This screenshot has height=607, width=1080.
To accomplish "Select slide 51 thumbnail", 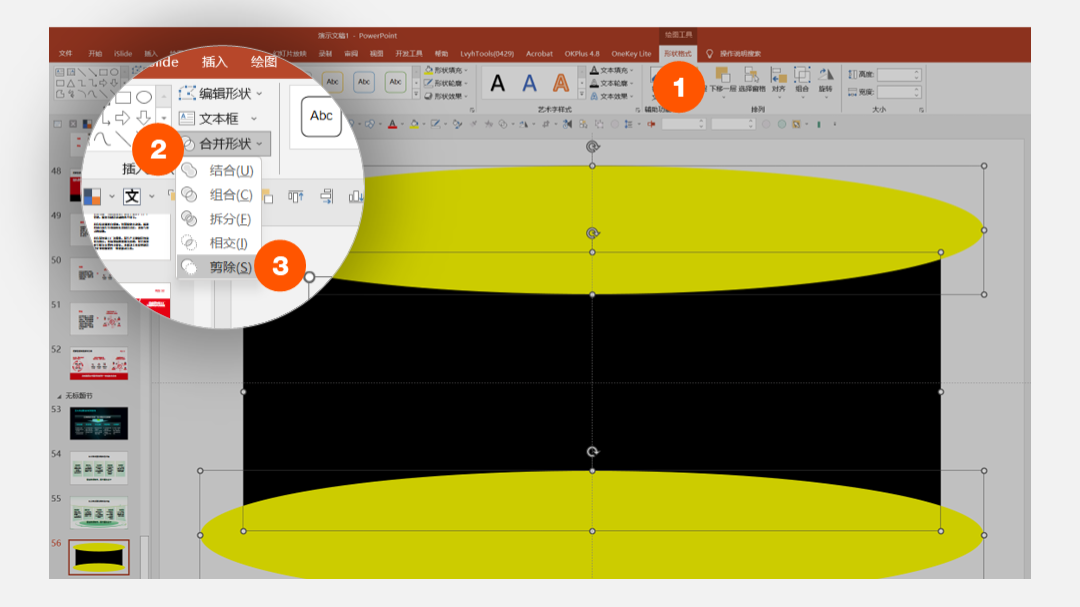I will pyautogui.click(x=98, y=318).
